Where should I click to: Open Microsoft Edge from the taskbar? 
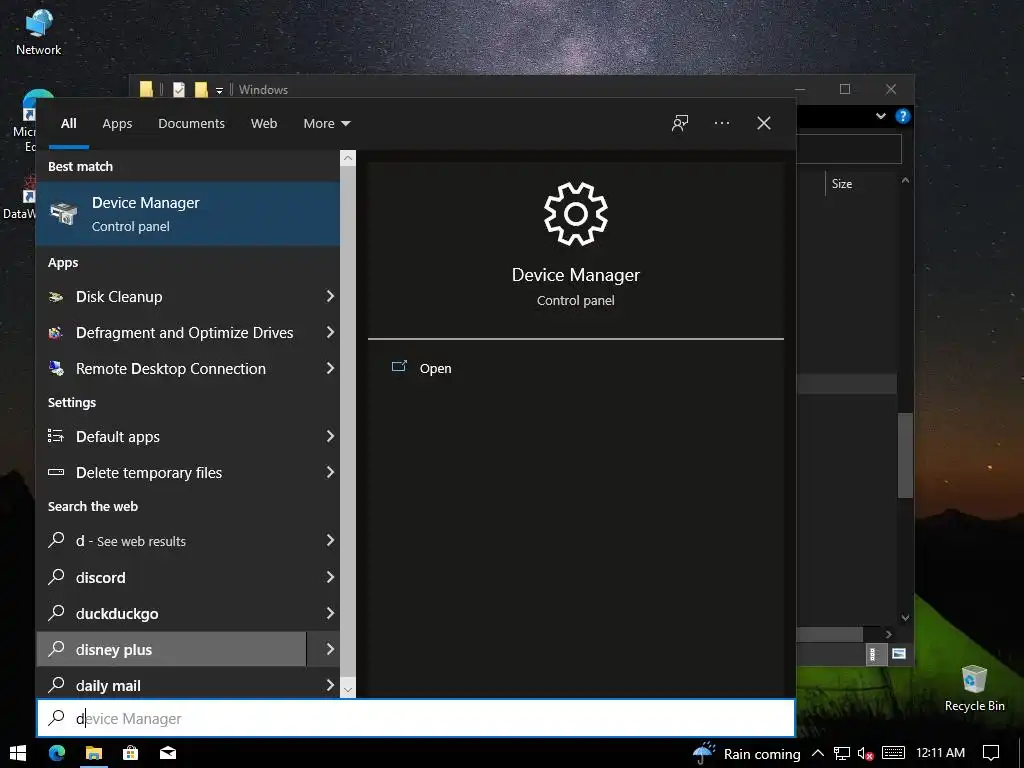(x=57, y=753)
